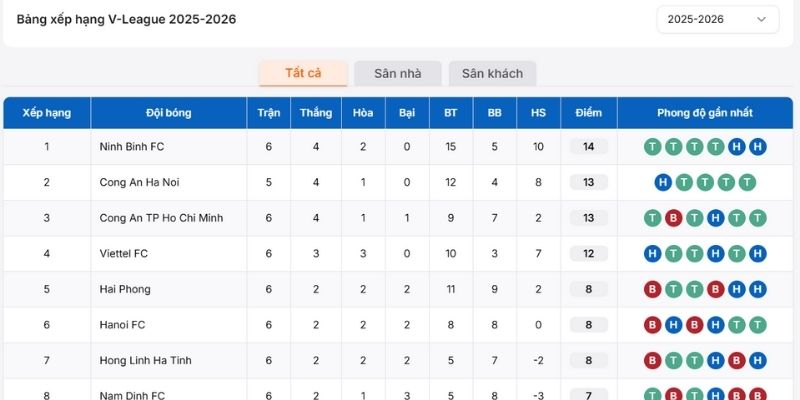Click Hai Phong's leftmost red B badge
This screenshot has height=400, width=800.
pyautogui.click(x=652, y=289)
